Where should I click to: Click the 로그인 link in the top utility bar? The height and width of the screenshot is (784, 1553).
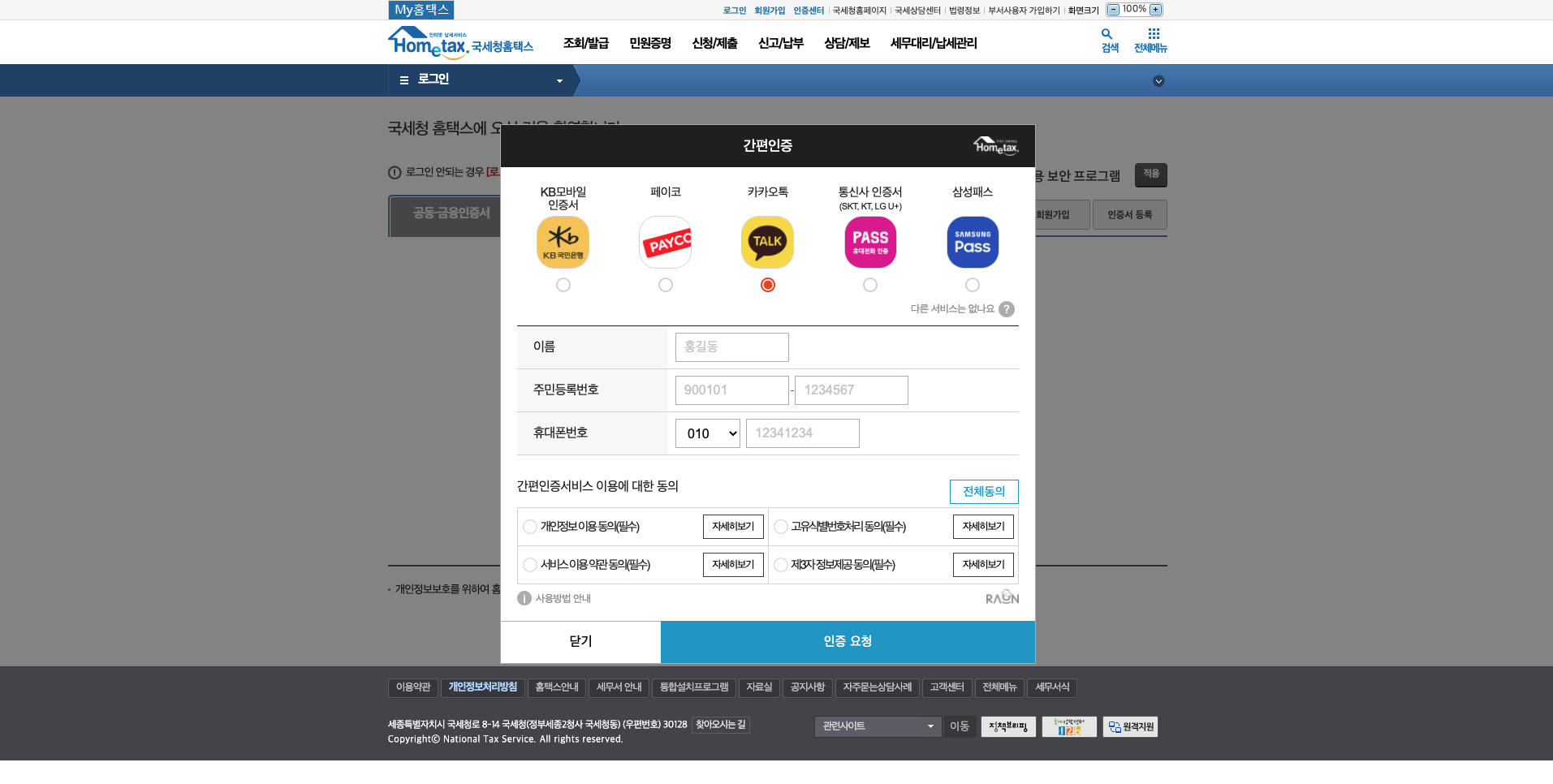coord(735,11)
